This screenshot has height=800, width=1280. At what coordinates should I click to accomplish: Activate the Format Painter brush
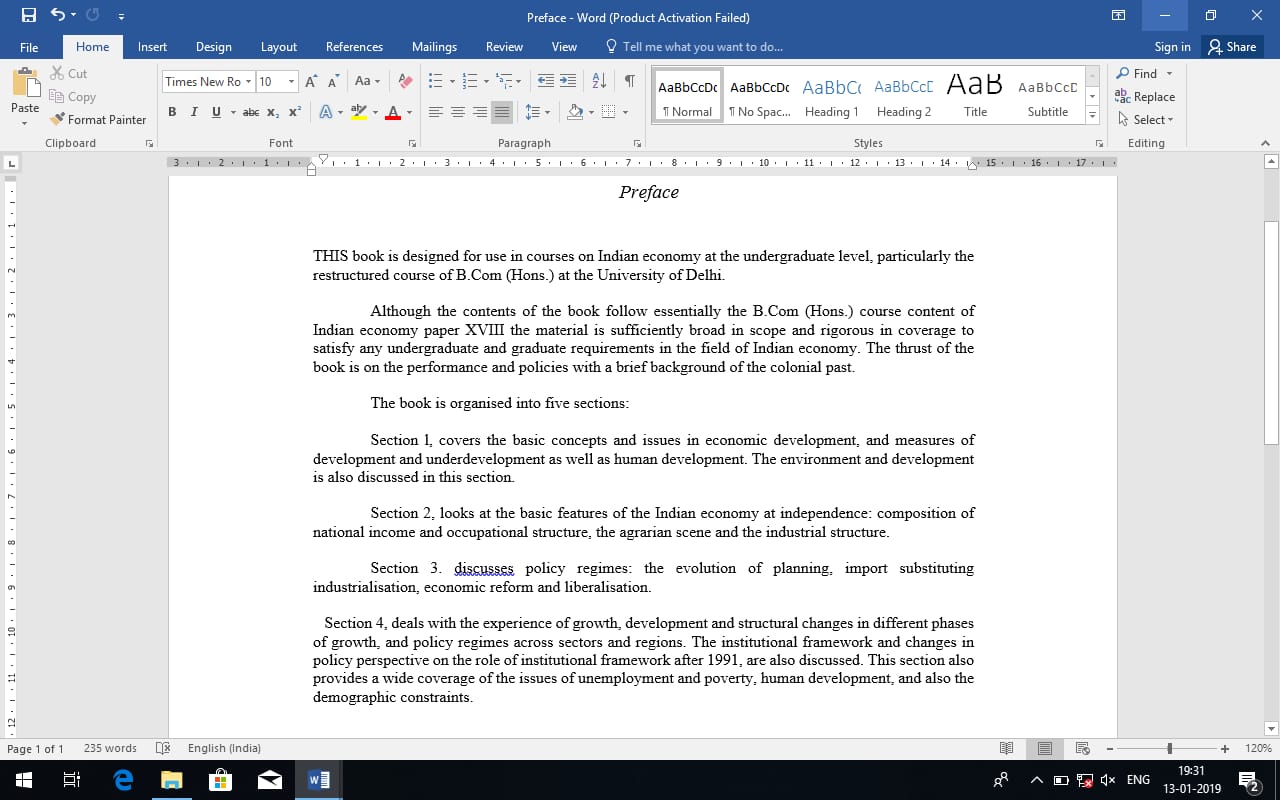tap(98, 119)
